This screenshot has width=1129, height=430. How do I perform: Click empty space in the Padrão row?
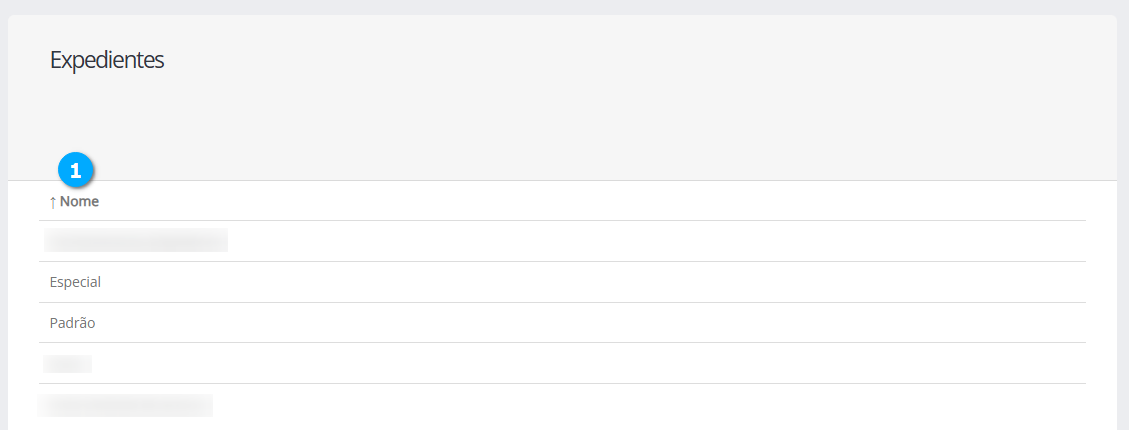coord(600,323)
